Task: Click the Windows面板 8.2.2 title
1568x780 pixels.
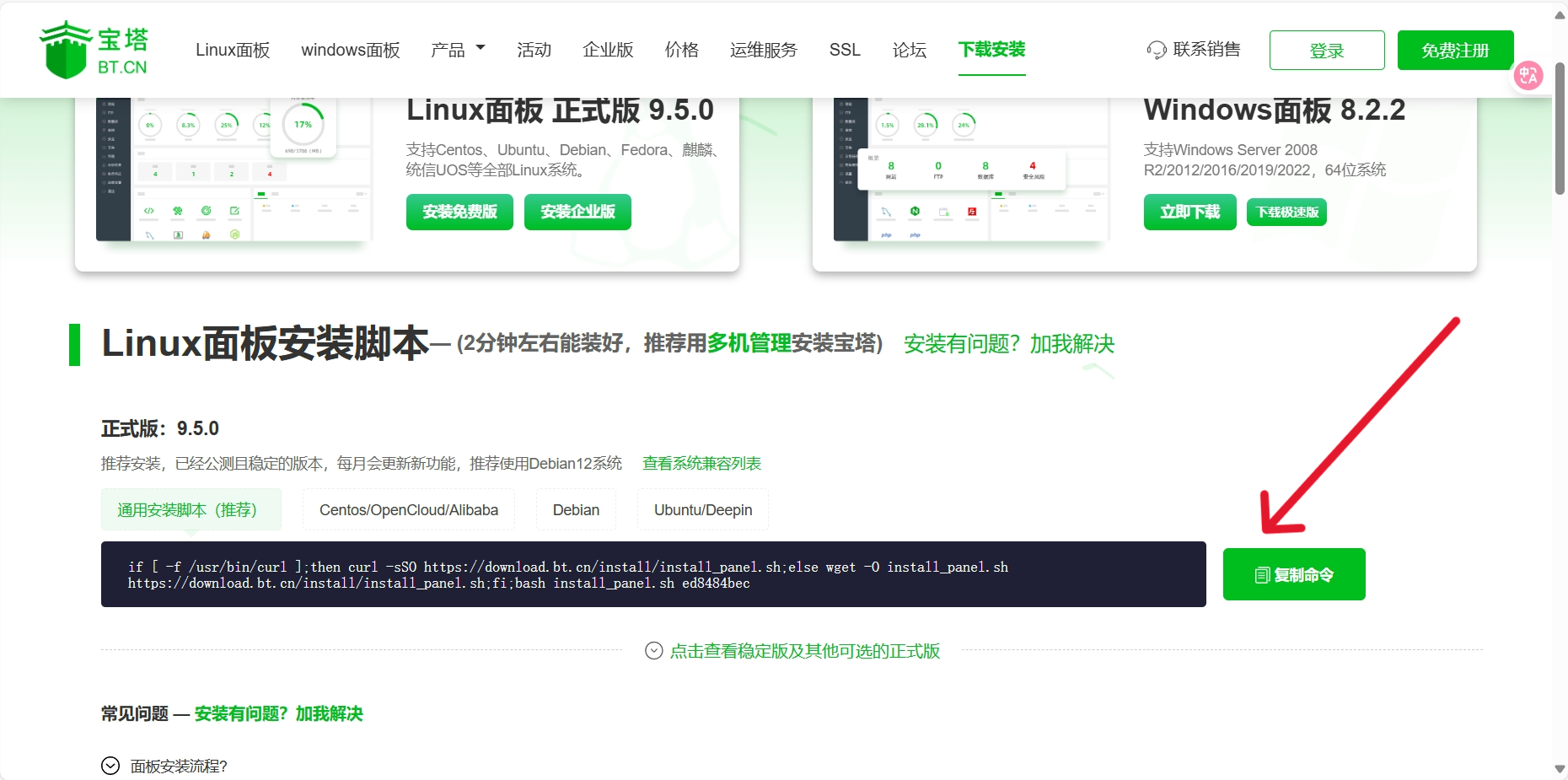Action: (1275, 110)
